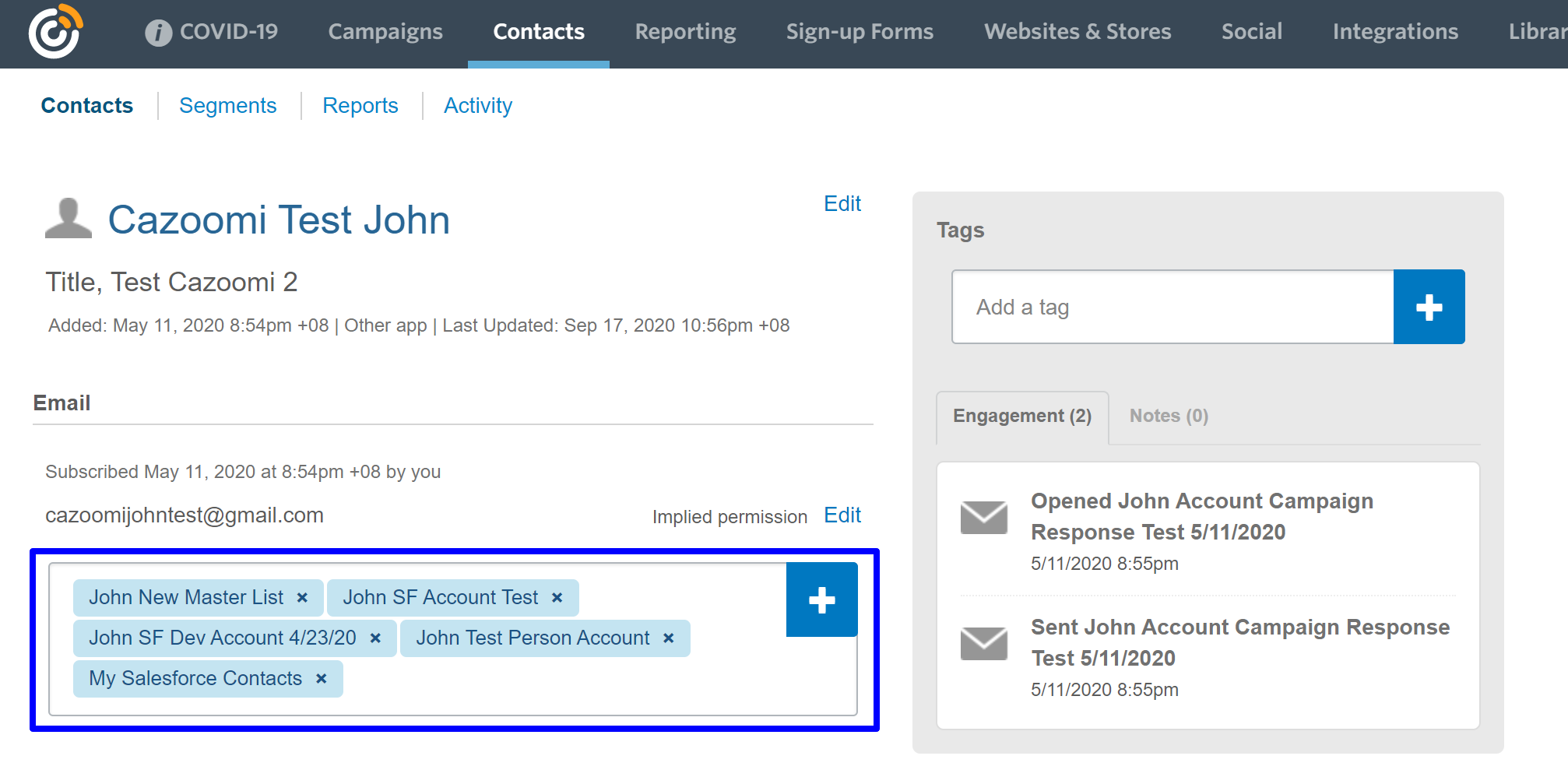Go to Reporting in top navigation
1568x777 pixels.
point(685,31)
